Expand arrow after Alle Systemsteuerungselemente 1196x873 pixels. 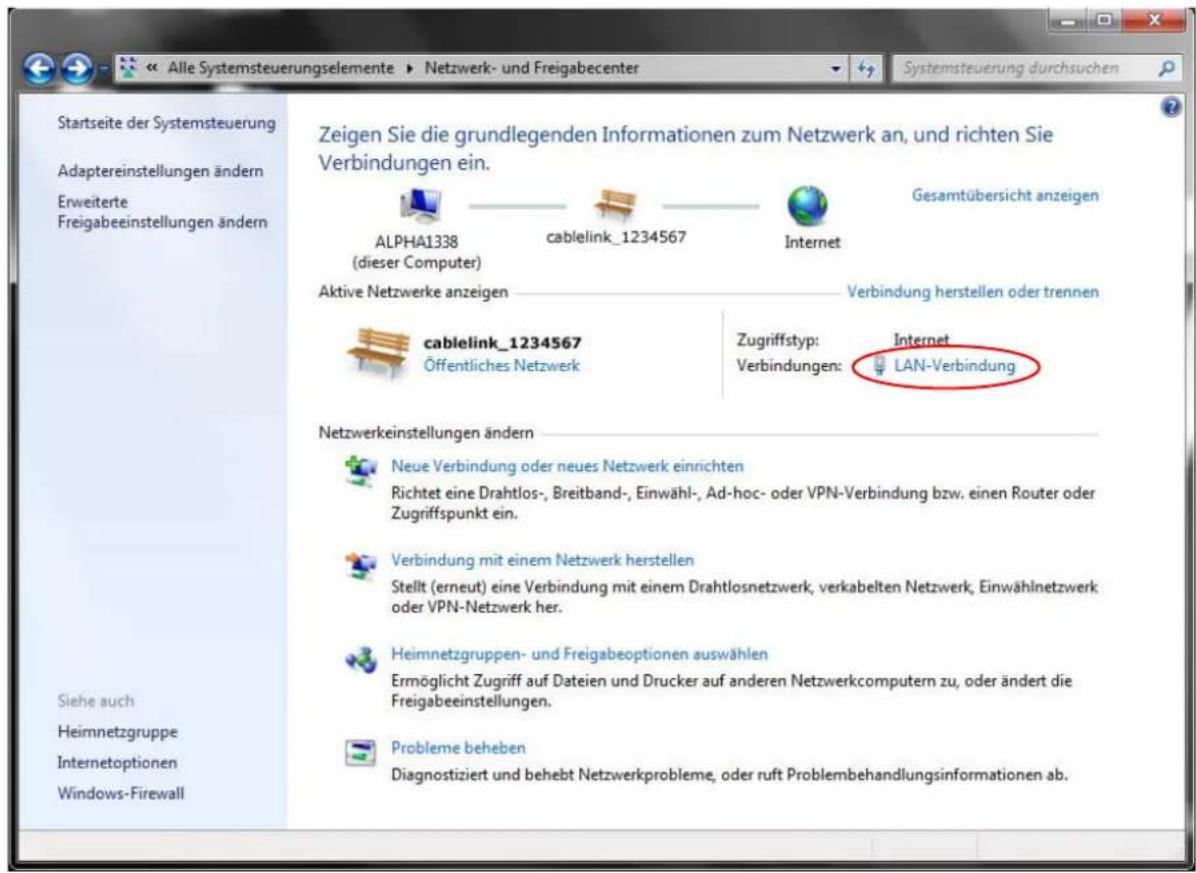coord(410,69)
